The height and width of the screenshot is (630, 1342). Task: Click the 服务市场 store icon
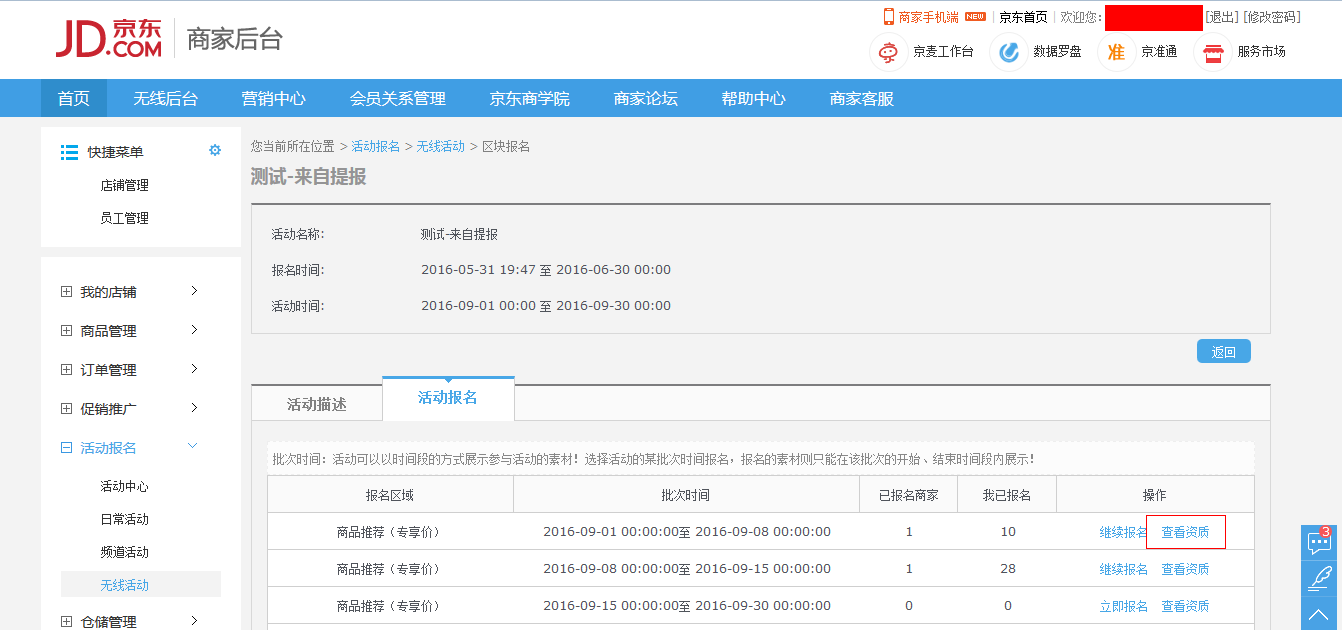[x=1213, y=52]
